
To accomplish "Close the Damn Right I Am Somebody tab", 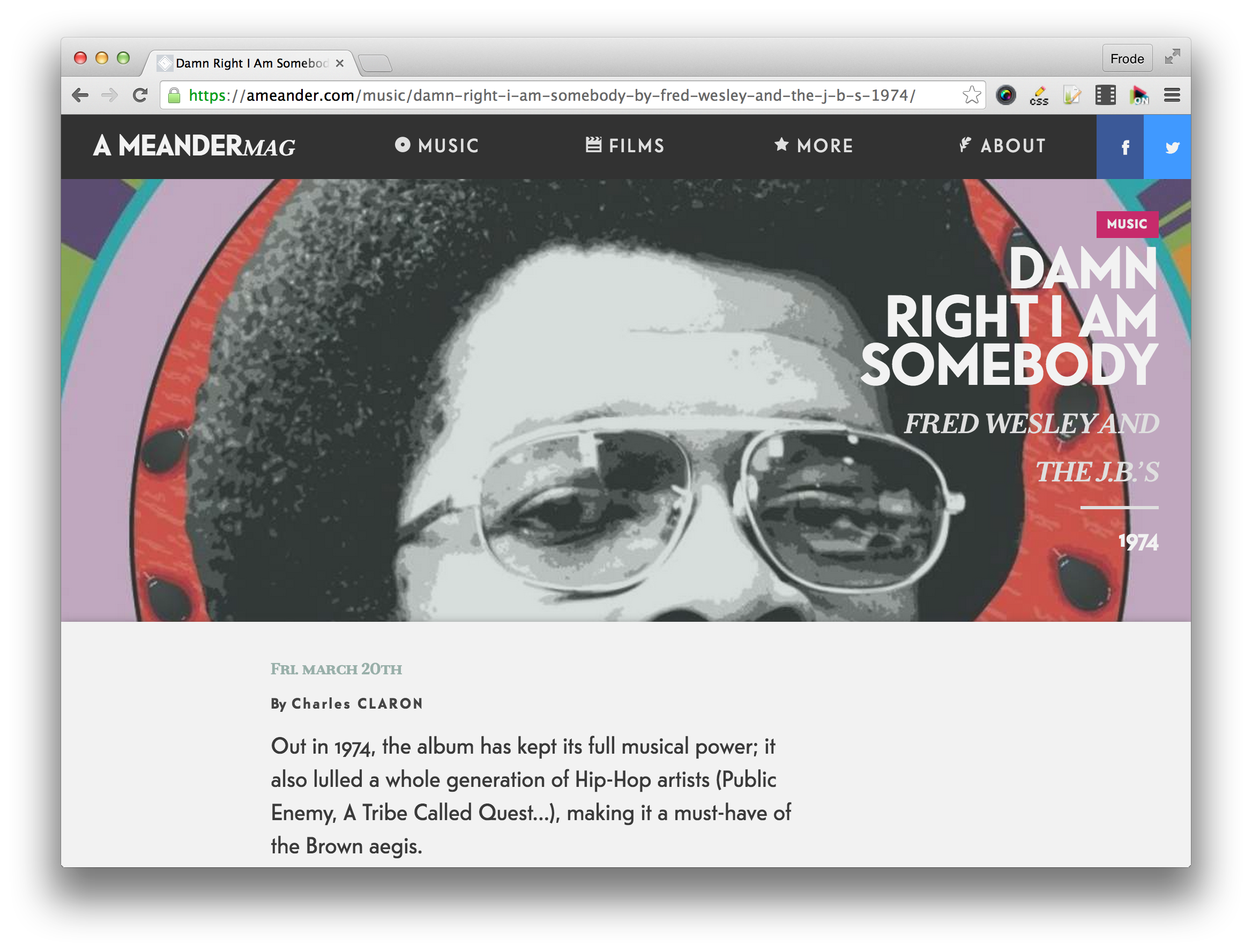I will point(339,63).
